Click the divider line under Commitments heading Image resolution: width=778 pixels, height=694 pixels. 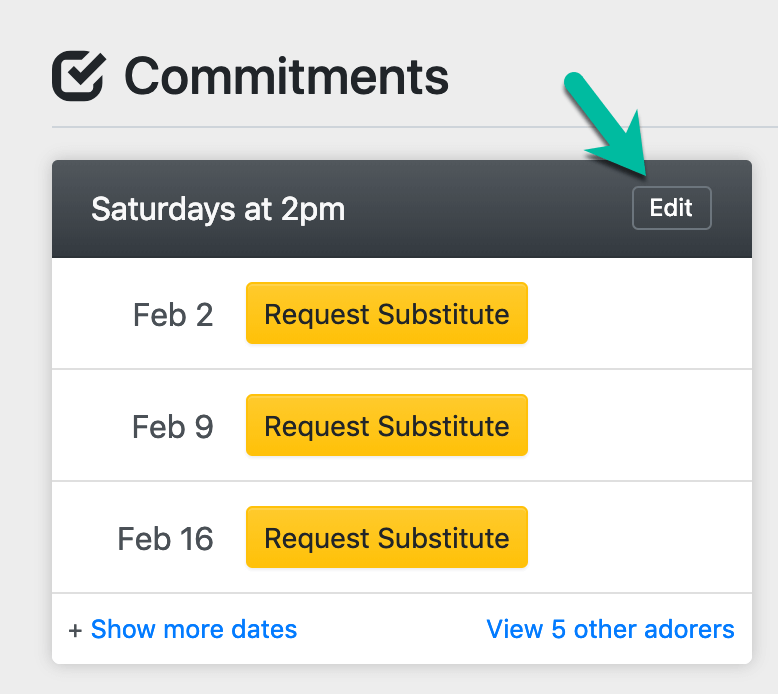(400, 127)
